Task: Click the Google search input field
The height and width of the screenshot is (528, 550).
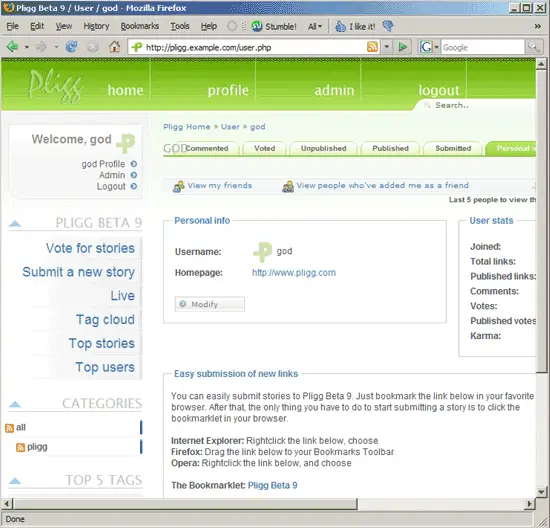Action: [x=483, y=47]
